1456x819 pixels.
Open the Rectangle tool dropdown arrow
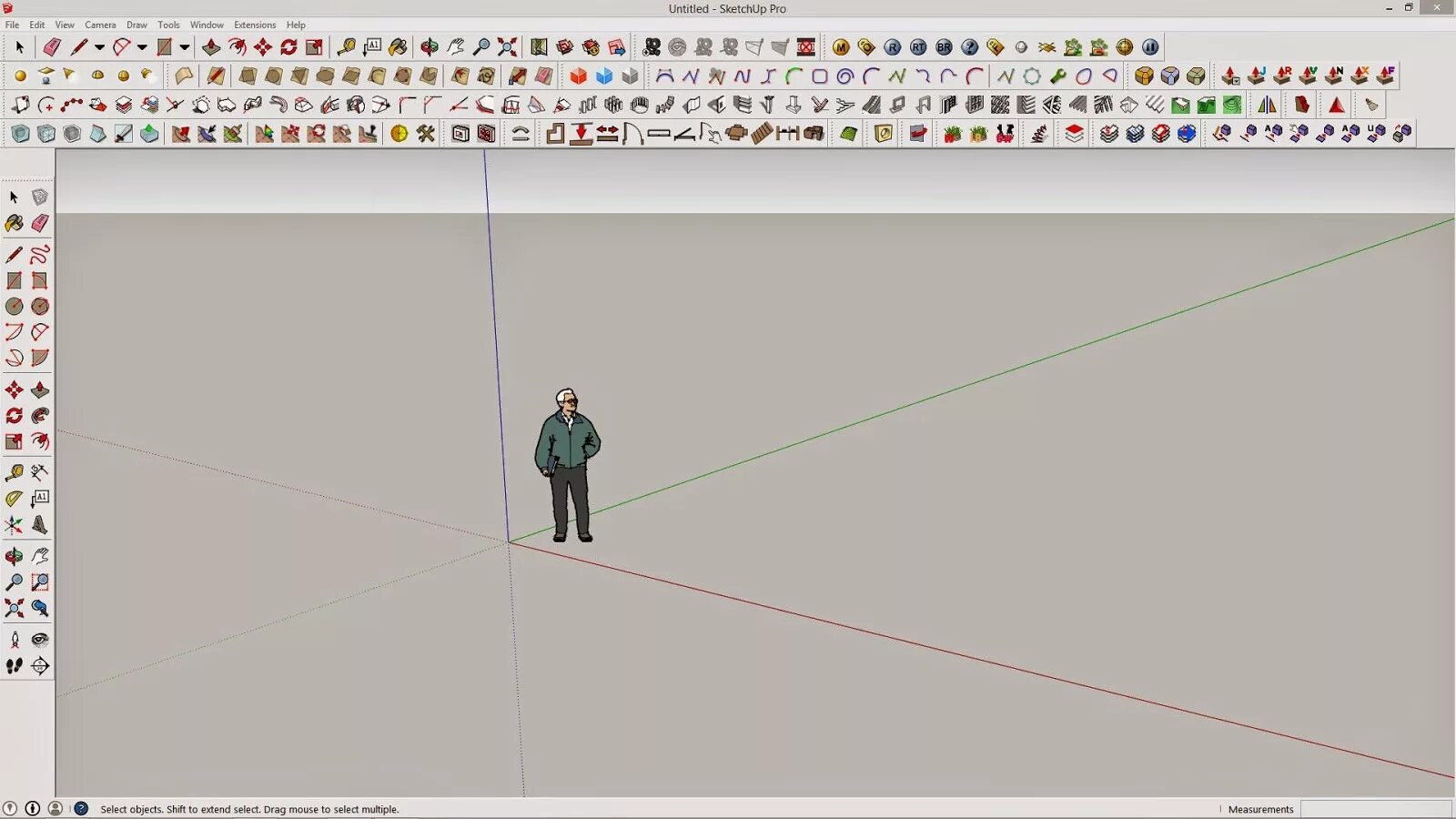coord(185,47)
